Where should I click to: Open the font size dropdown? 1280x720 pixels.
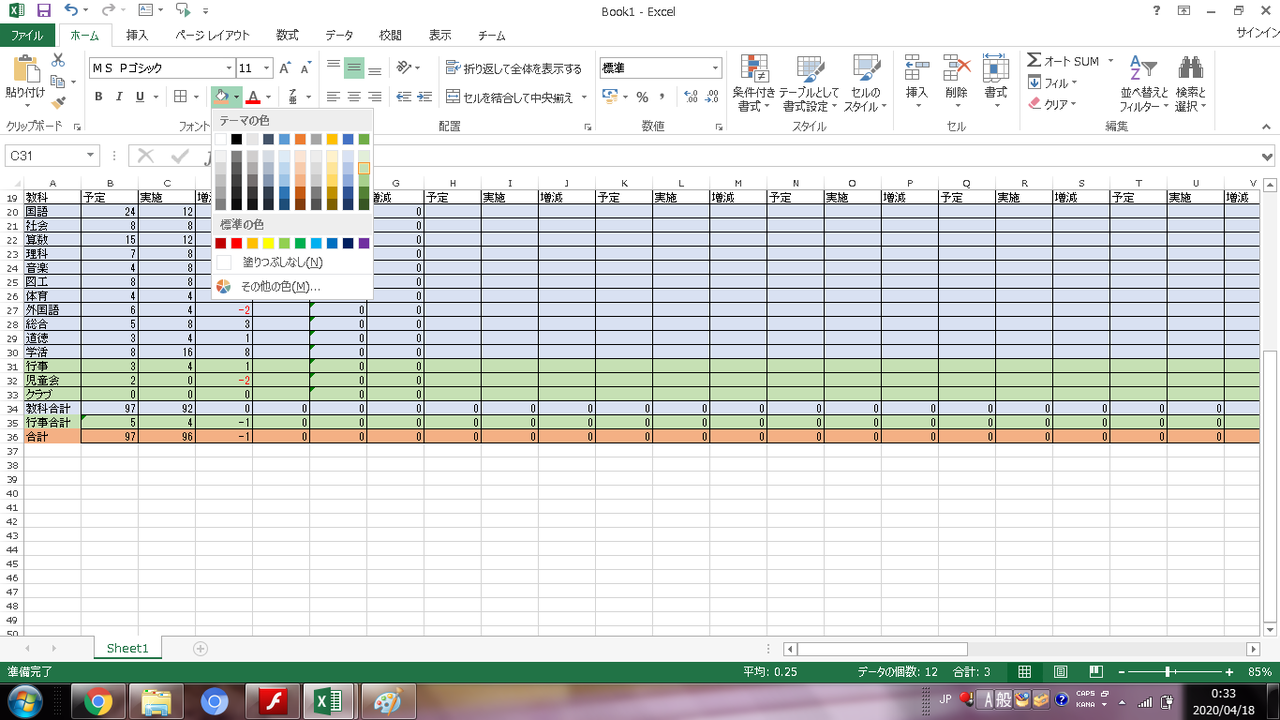tap(267, 68)
